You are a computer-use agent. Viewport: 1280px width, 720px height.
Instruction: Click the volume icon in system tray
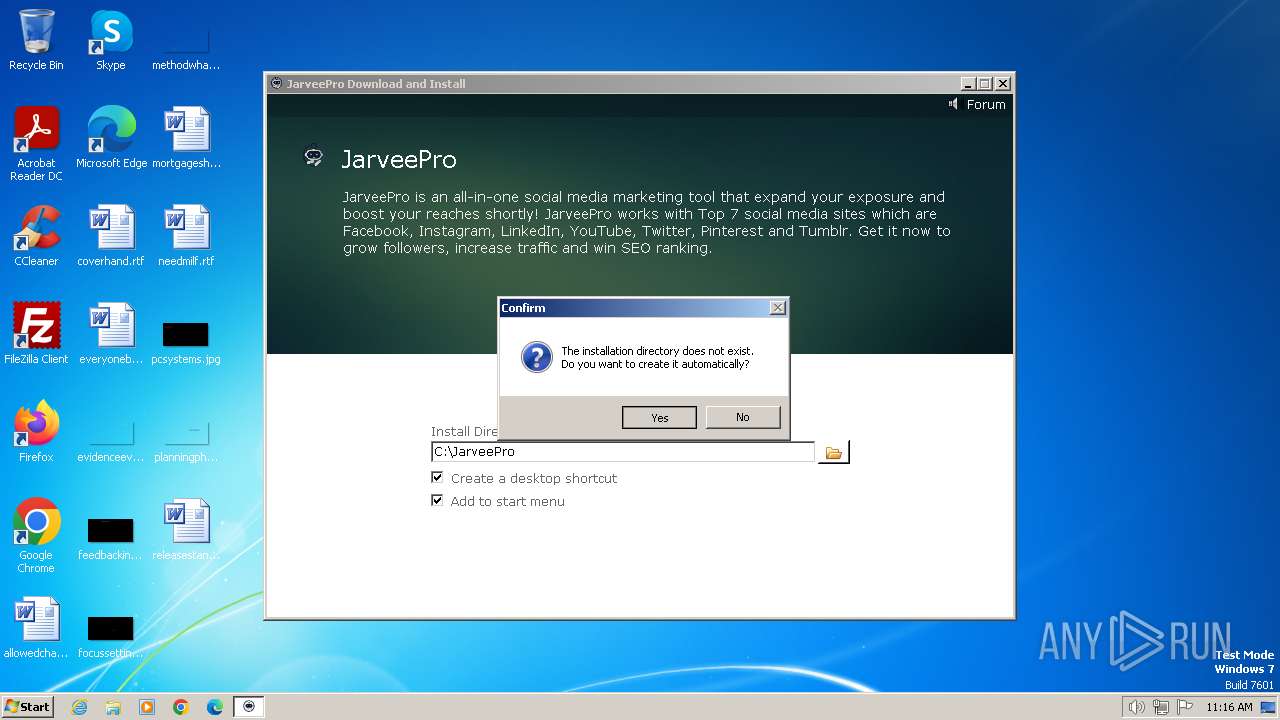click(x=1136, y=707)
